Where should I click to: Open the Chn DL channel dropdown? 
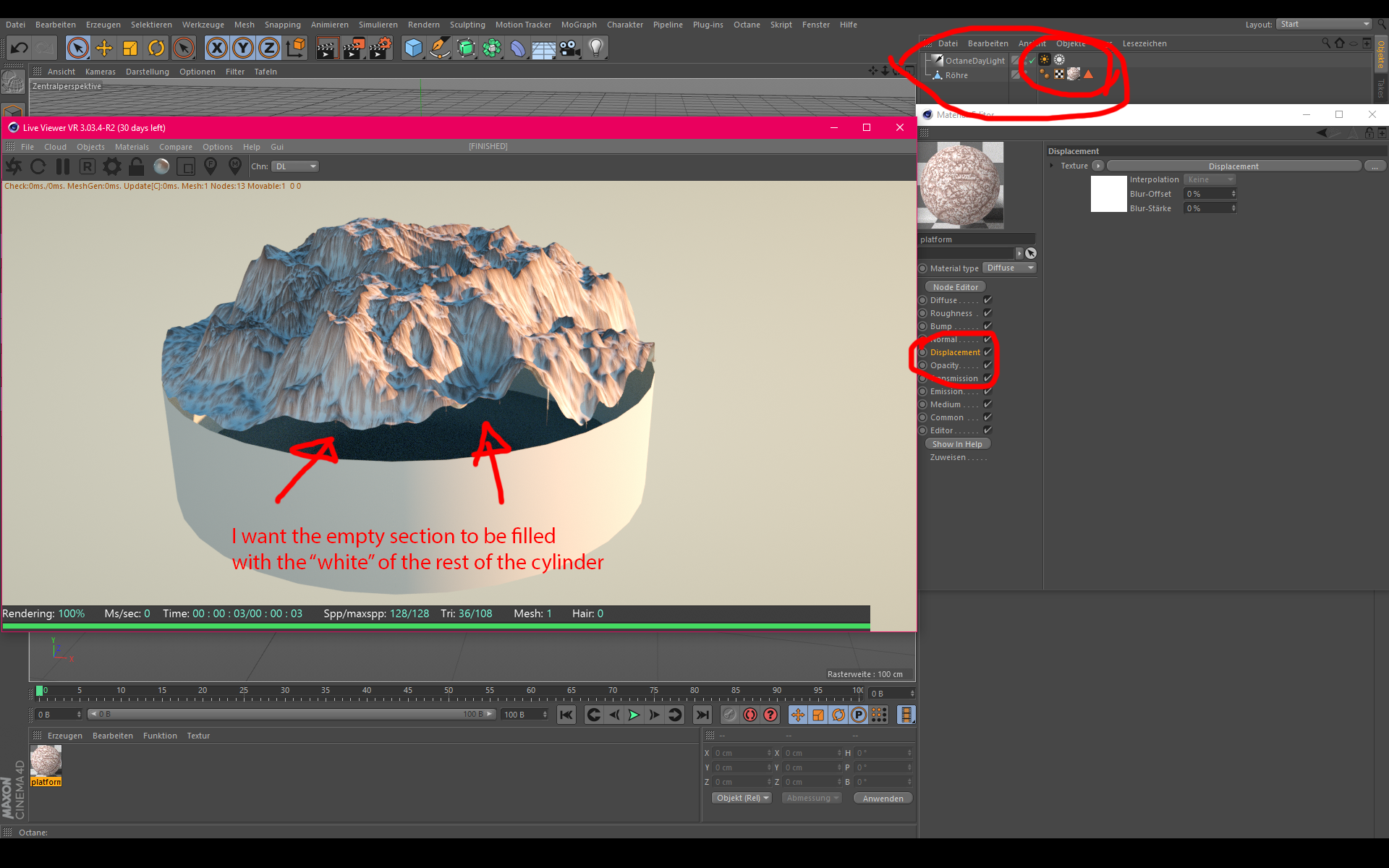click(x=295, y=166)
